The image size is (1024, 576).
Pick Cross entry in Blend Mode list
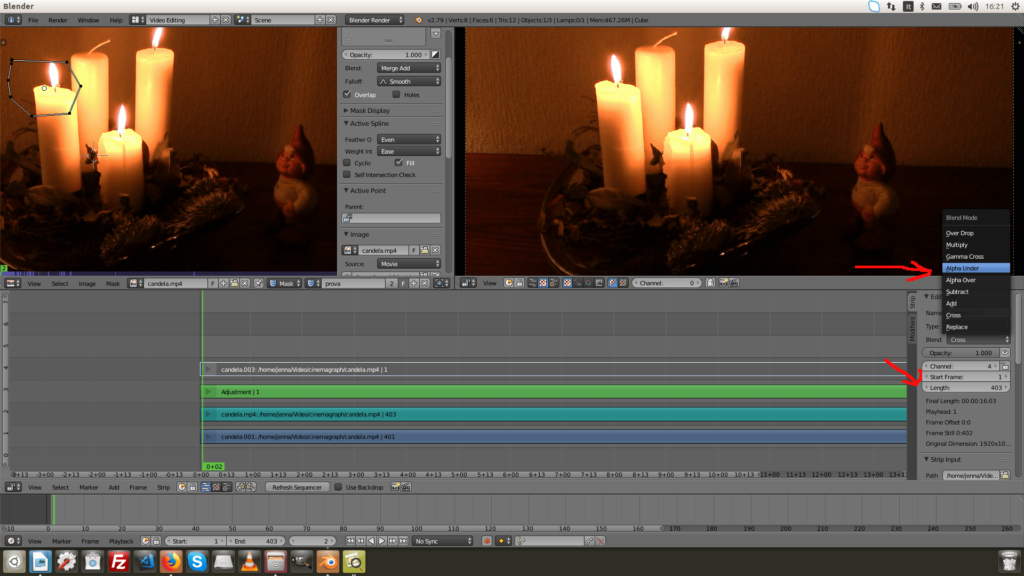click(x=976, y=315)
